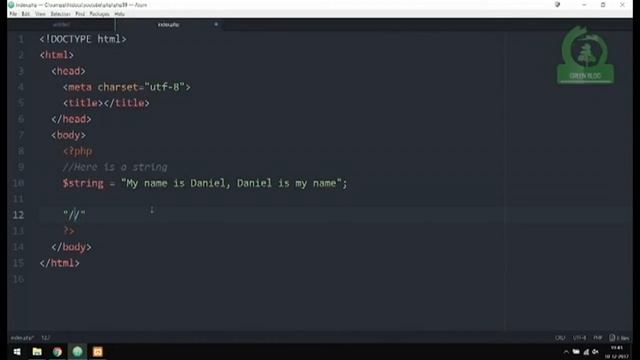Click the battery tray icon
The height and width of the screenshot is (360, 640).
pyautogui.click(x=576, y=352)
